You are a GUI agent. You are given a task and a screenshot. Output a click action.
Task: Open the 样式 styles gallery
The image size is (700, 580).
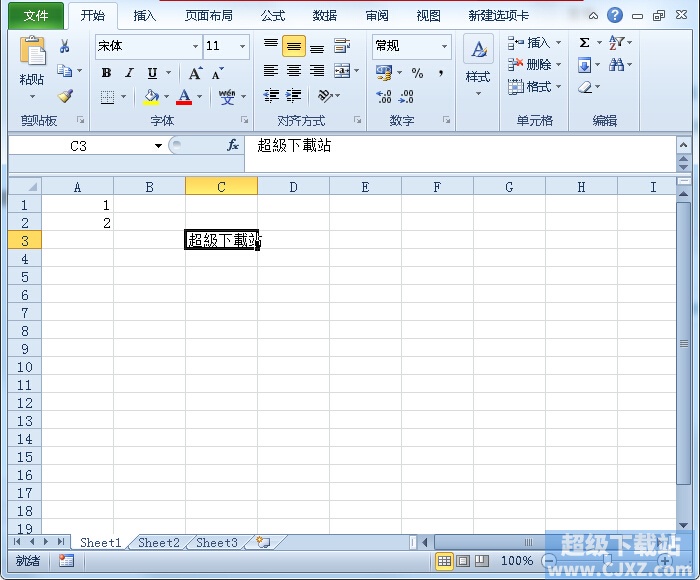tap(478, 66)
